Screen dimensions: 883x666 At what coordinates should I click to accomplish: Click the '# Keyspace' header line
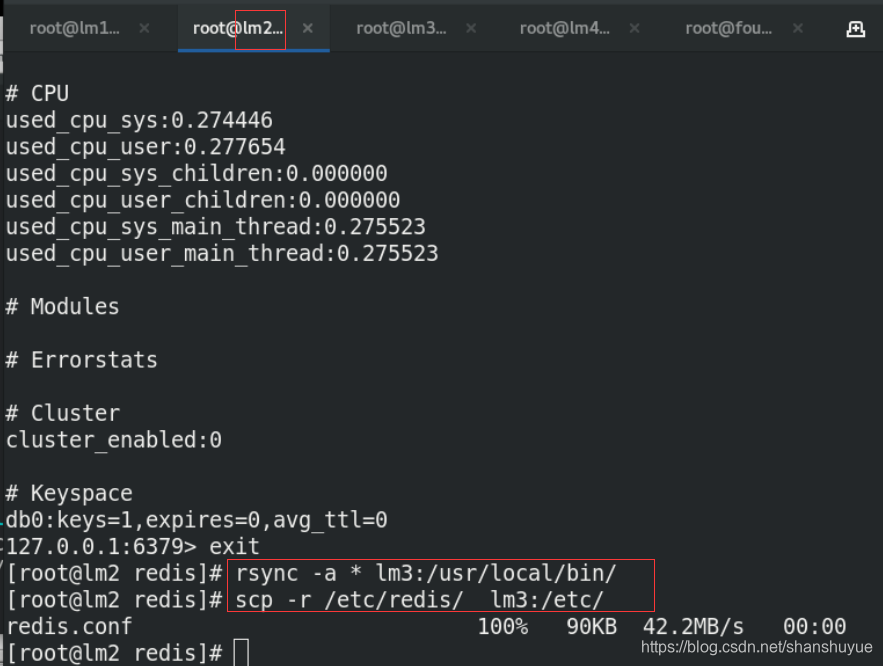pos(69,493)
